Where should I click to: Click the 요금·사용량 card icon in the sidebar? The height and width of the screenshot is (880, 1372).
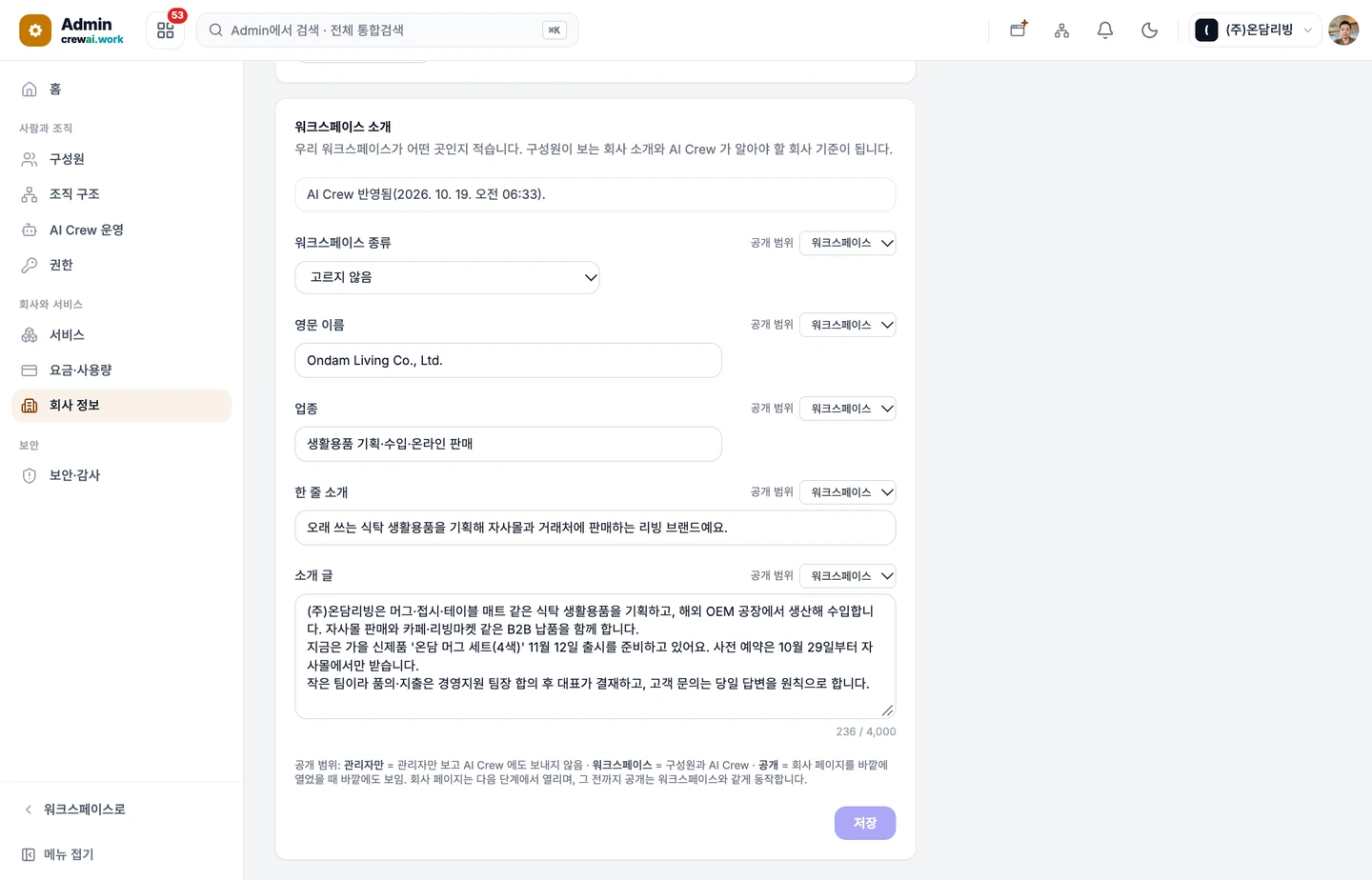[x=30, y=370]
